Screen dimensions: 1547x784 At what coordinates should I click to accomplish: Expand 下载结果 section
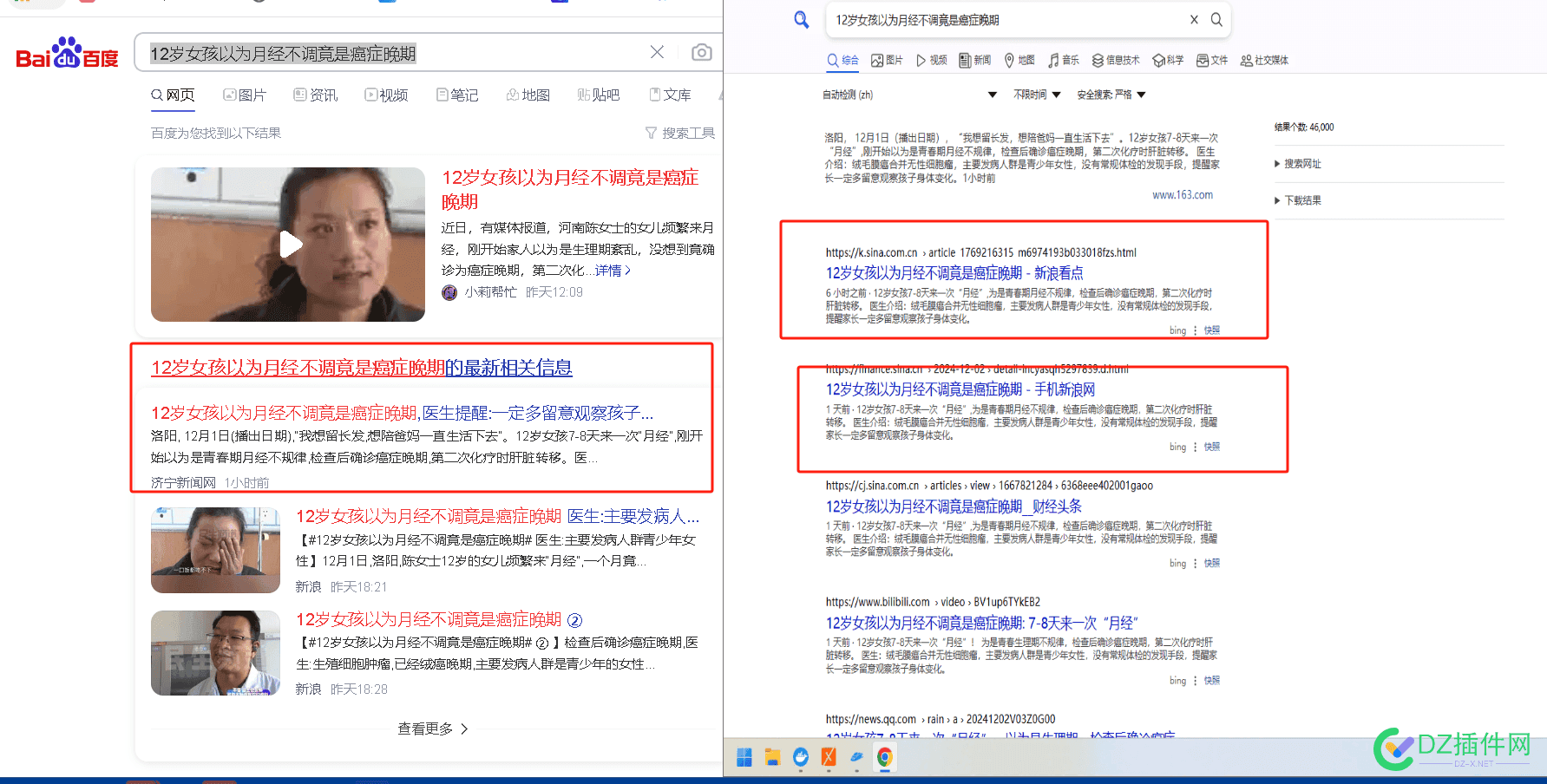1297,200
